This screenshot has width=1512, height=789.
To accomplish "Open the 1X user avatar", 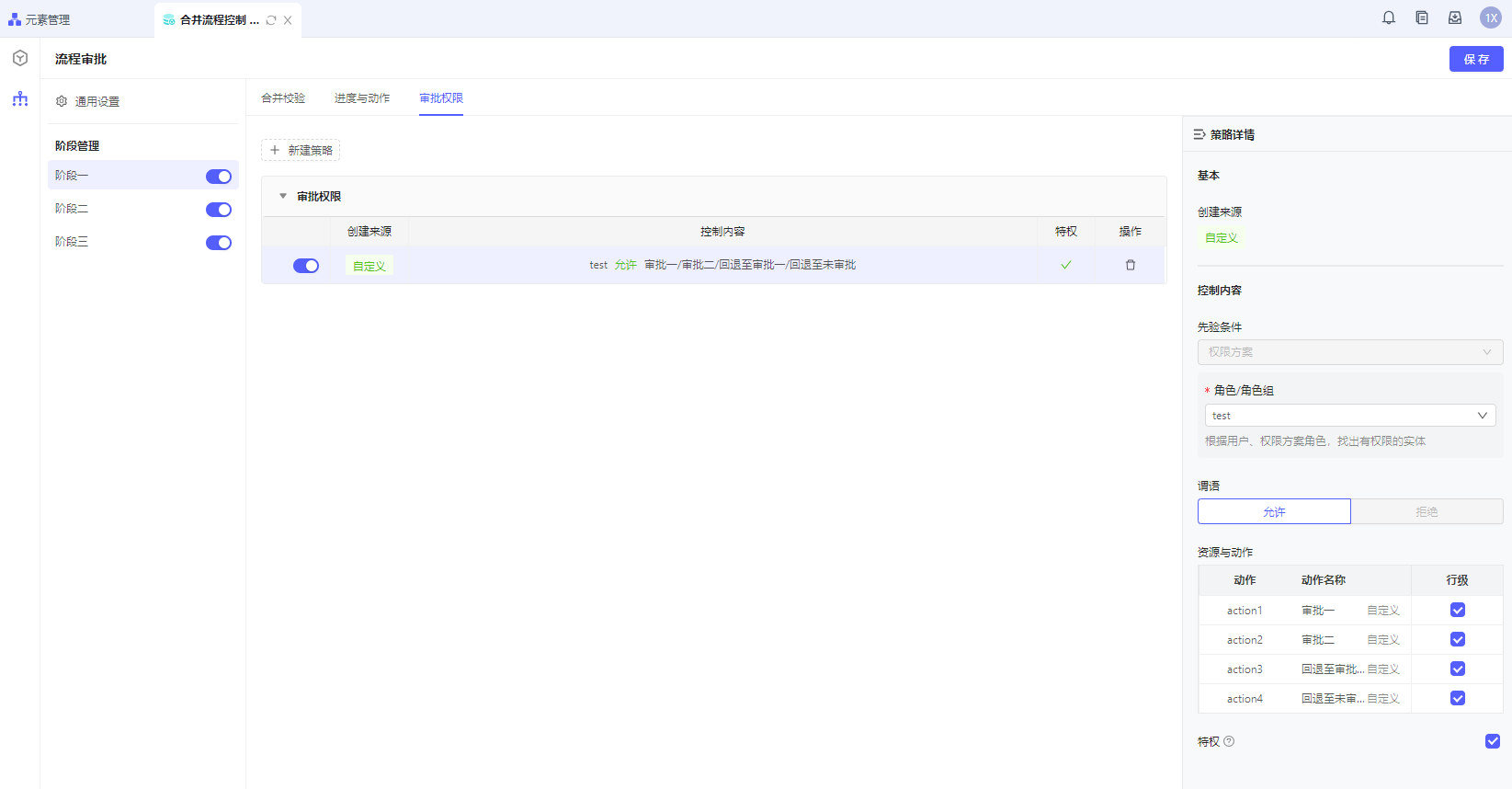I will 1490,18.
